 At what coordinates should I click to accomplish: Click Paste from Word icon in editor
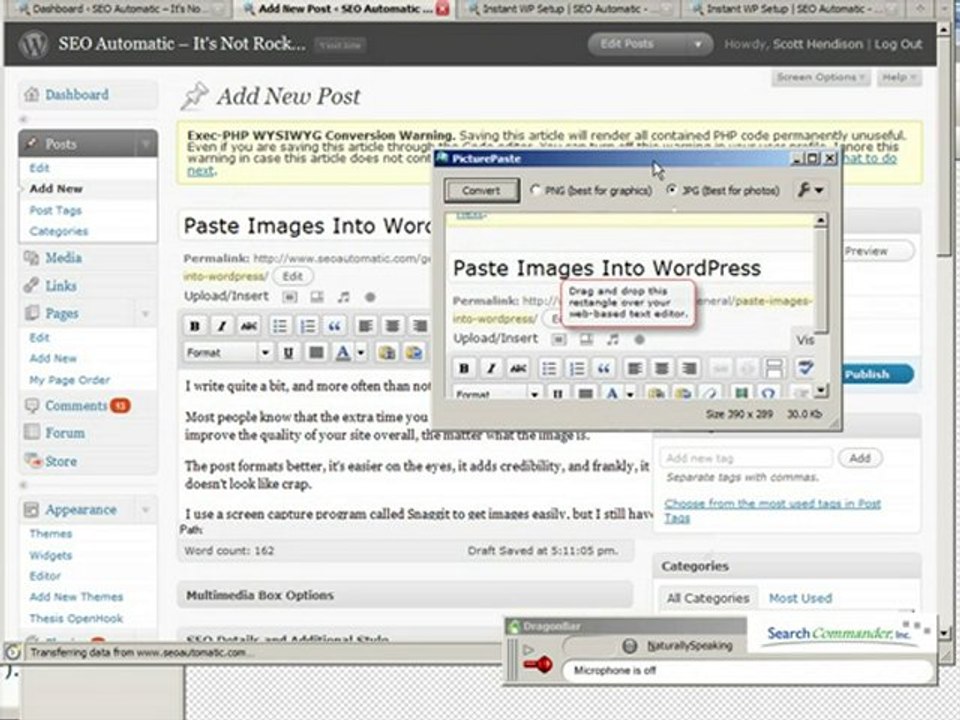coord(414,353)
